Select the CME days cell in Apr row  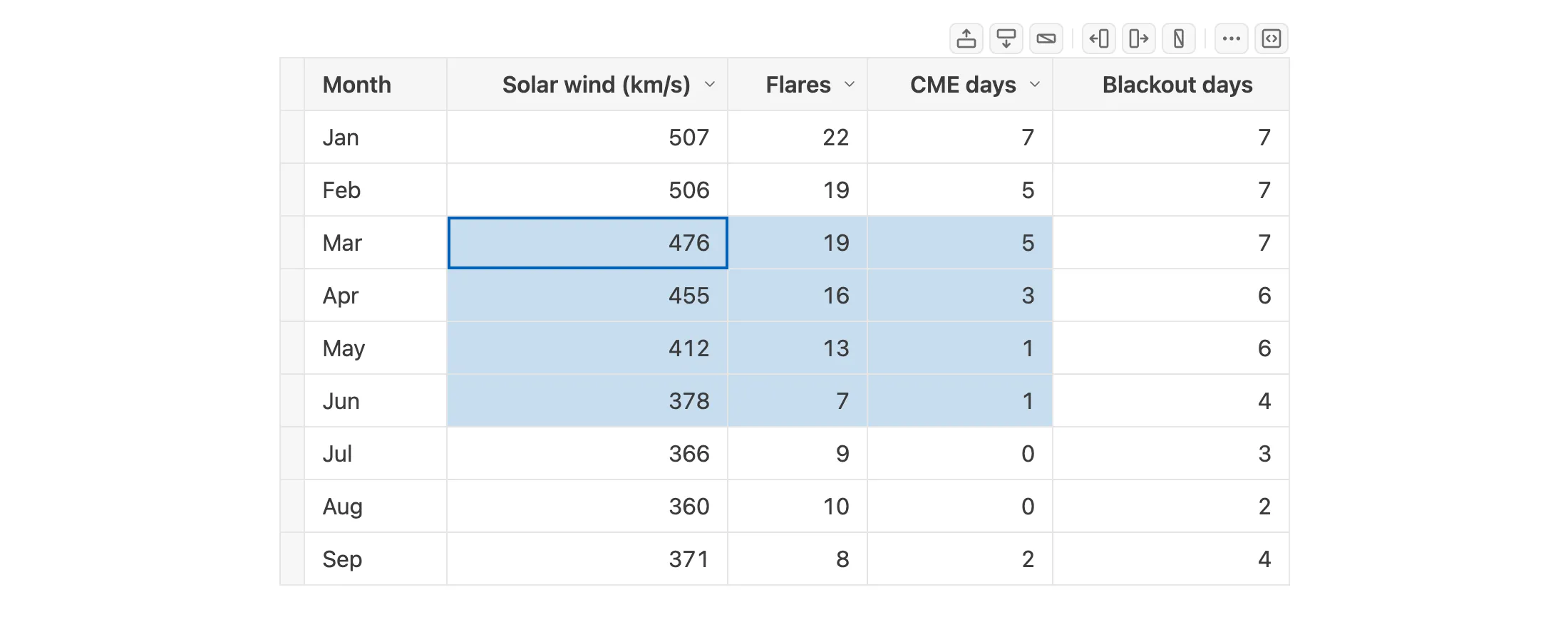coord(960,296)
